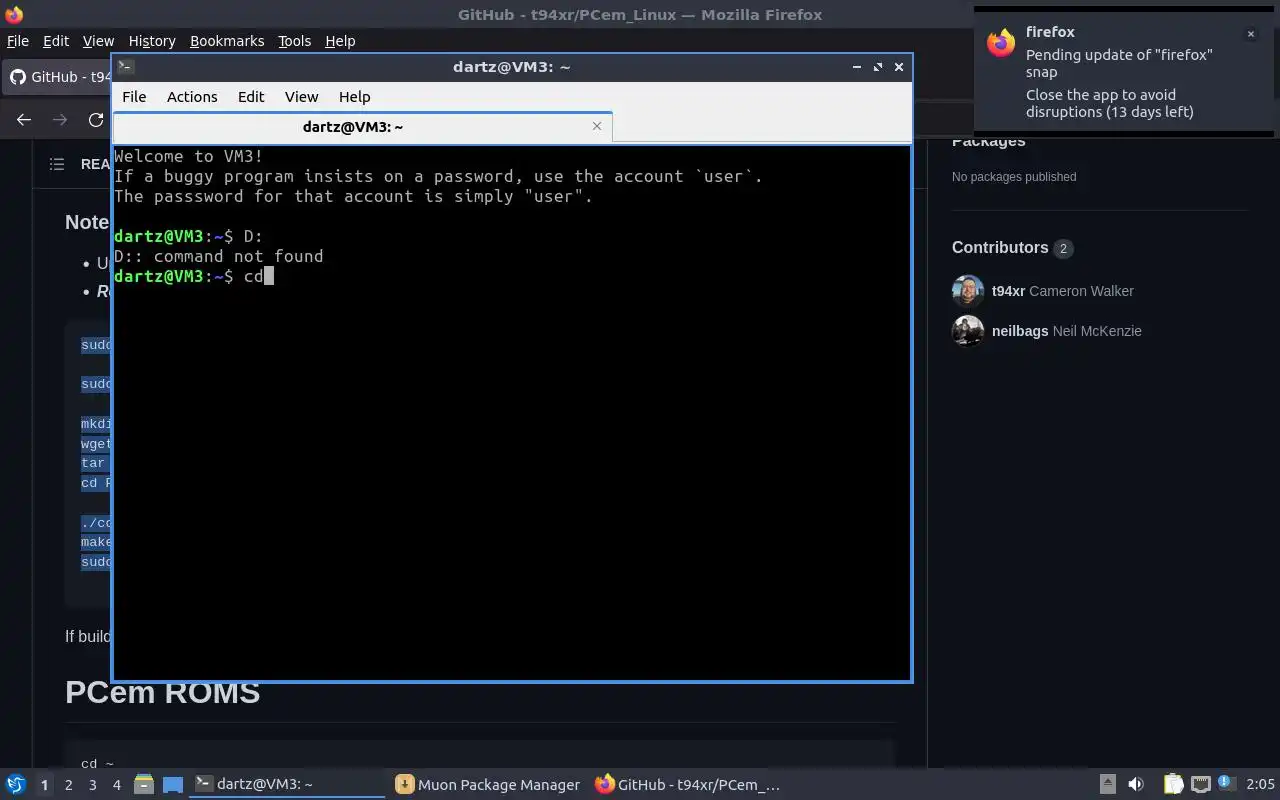Open the volume control tray icon
The height and width of the screenshot is (800, 1280).
point(1136,784)
